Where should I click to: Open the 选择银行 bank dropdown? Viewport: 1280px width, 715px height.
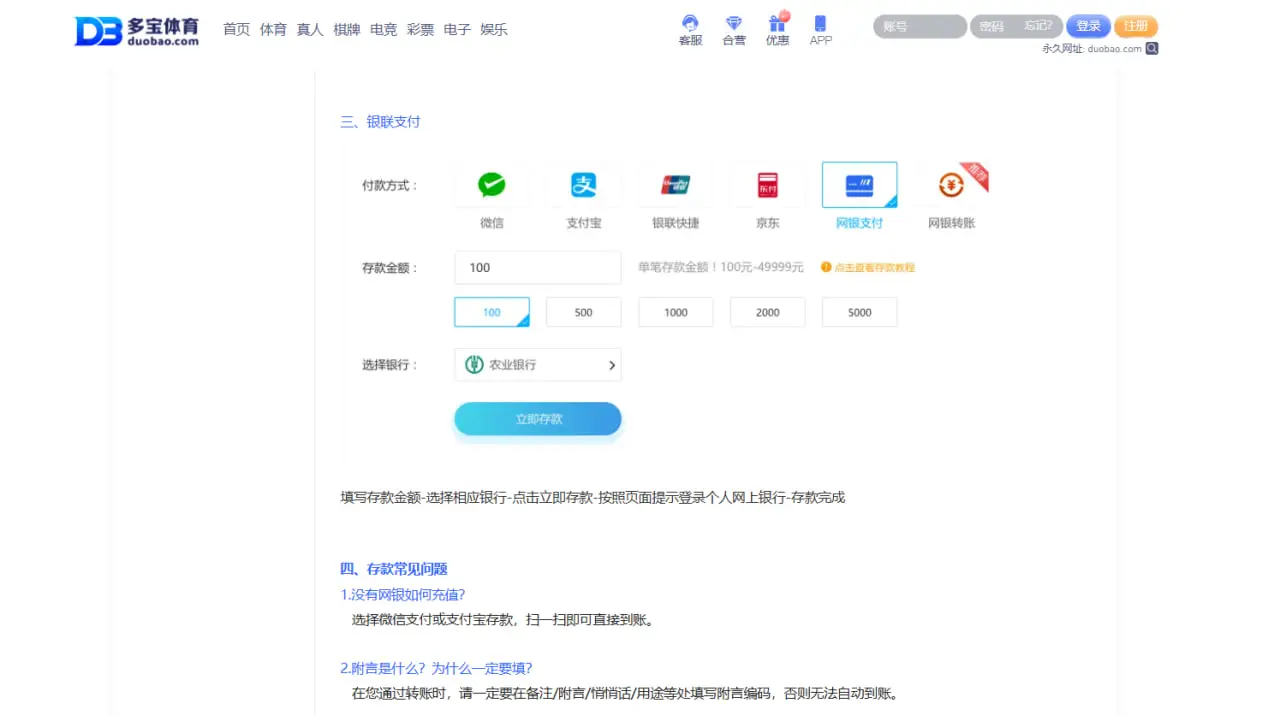(x=538, y=365)
